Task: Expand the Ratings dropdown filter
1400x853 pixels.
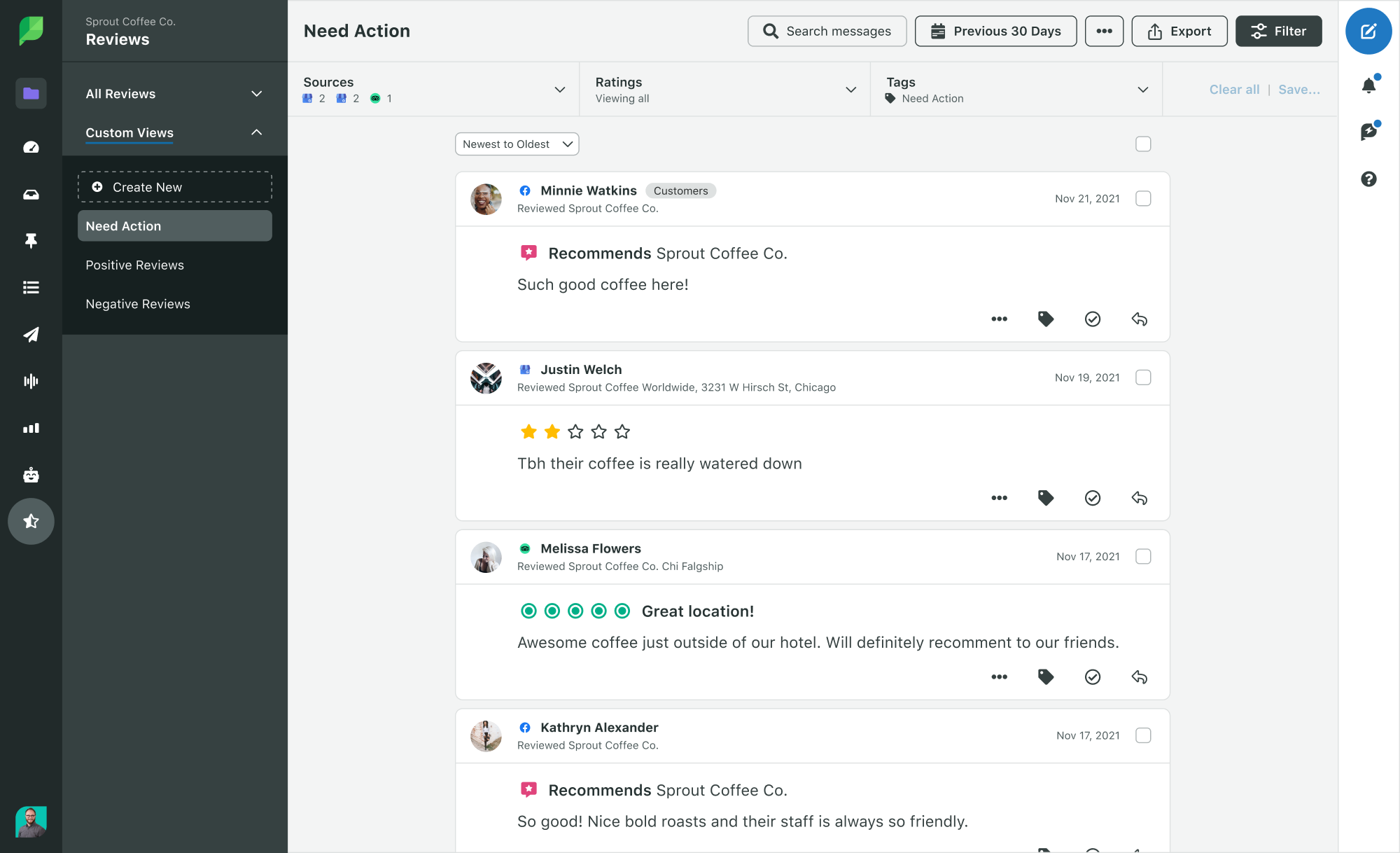Action: click(852, 89)
